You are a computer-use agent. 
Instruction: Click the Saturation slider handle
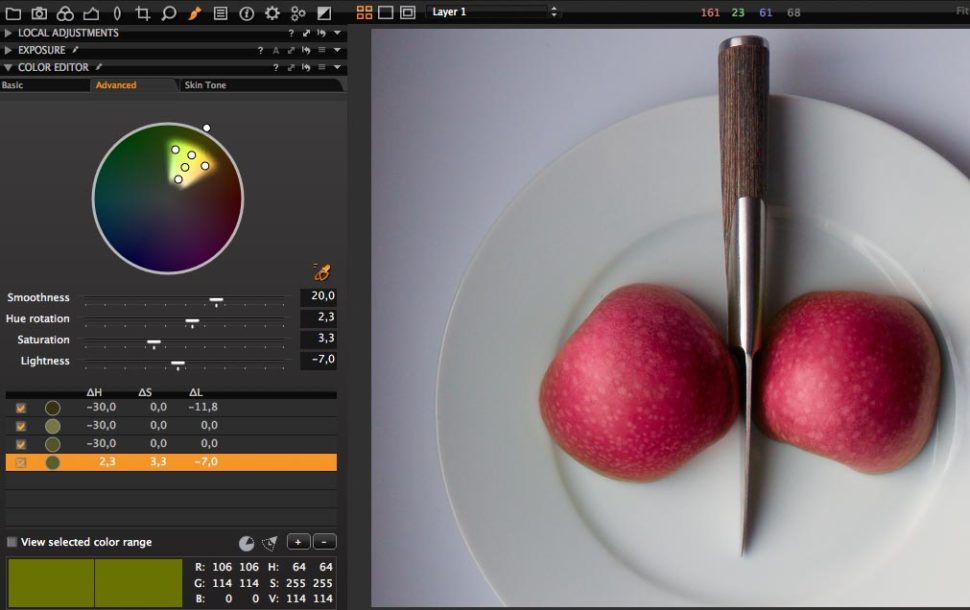[x=153, y=341]
